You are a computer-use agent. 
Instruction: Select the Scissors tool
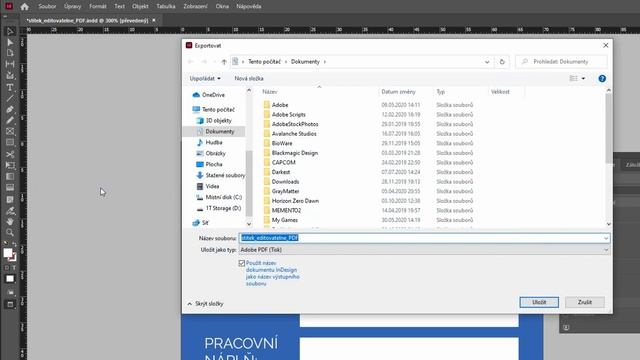coord(10,154)
